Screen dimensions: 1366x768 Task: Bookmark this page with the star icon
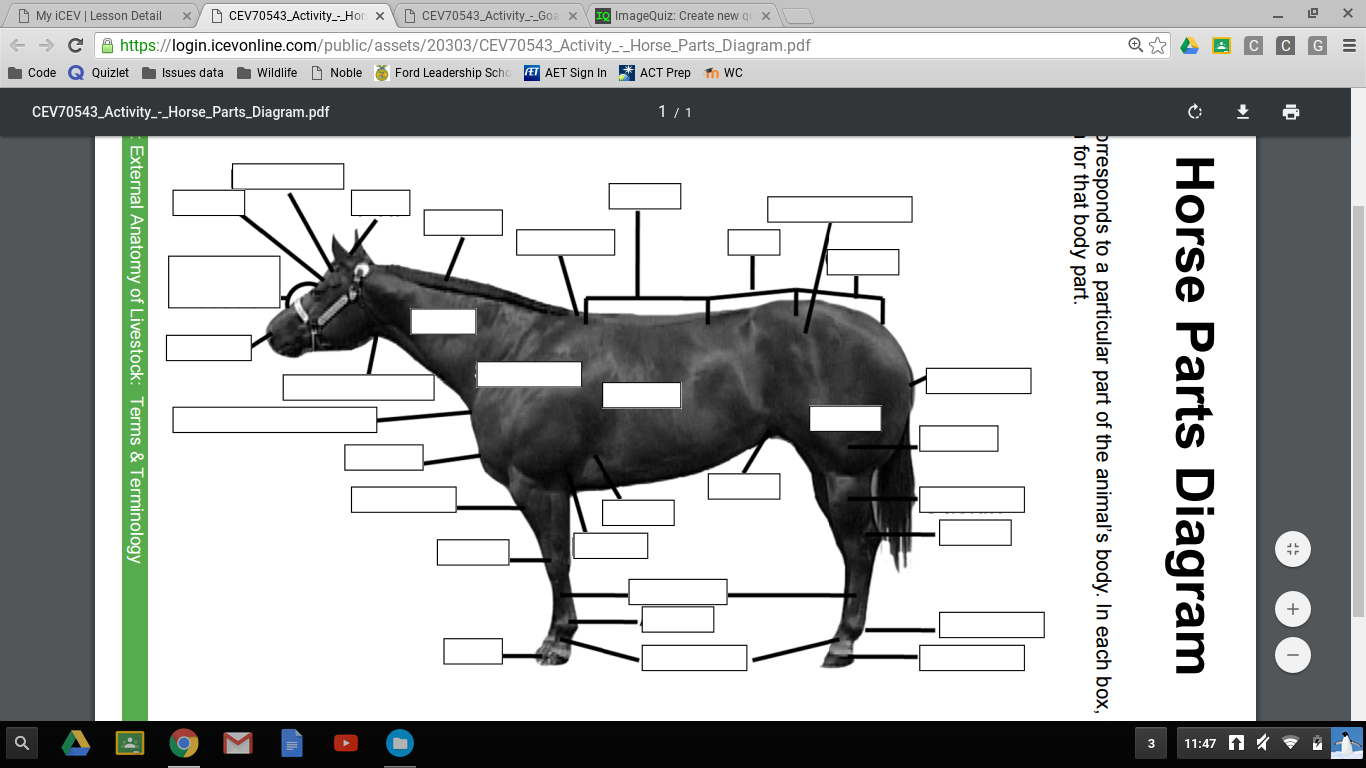(x=1158, y=46)
